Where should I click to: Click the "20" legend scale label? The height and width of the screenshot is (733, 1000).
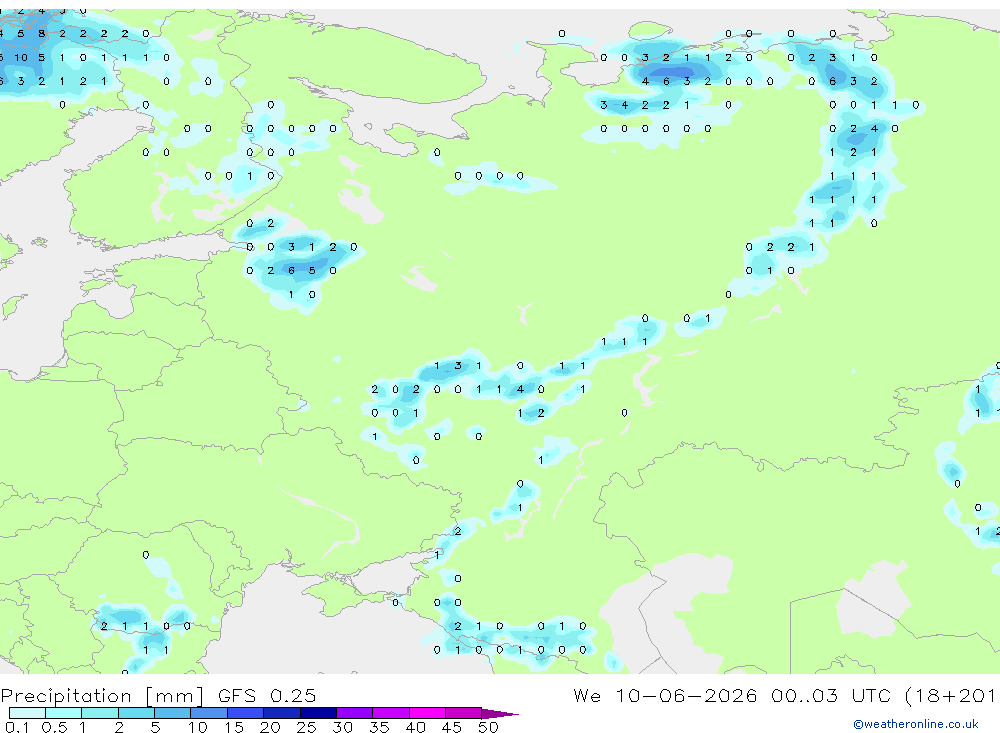[270, 727]
